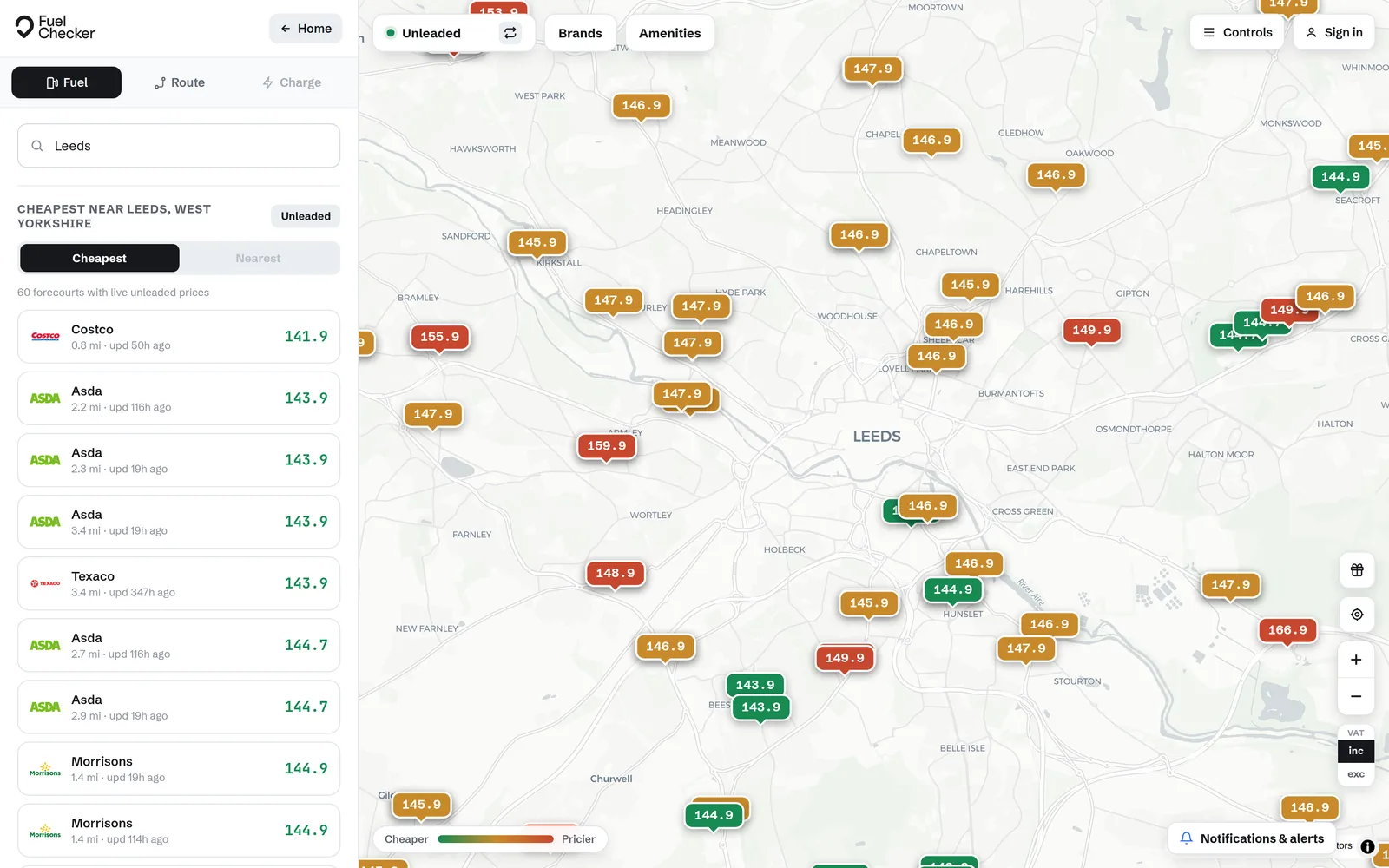Click the 149.9 marker near Gipton
This screenshot has width=1389, height=868.
pos(1092,330)
